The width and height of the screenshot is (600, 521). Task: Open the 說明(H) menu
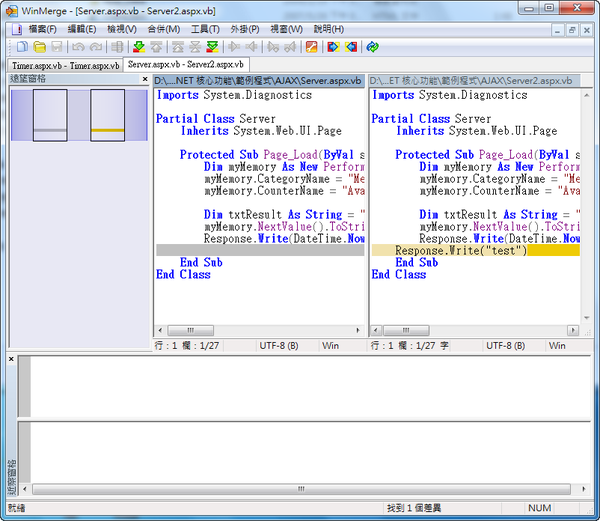pos(329,29)
